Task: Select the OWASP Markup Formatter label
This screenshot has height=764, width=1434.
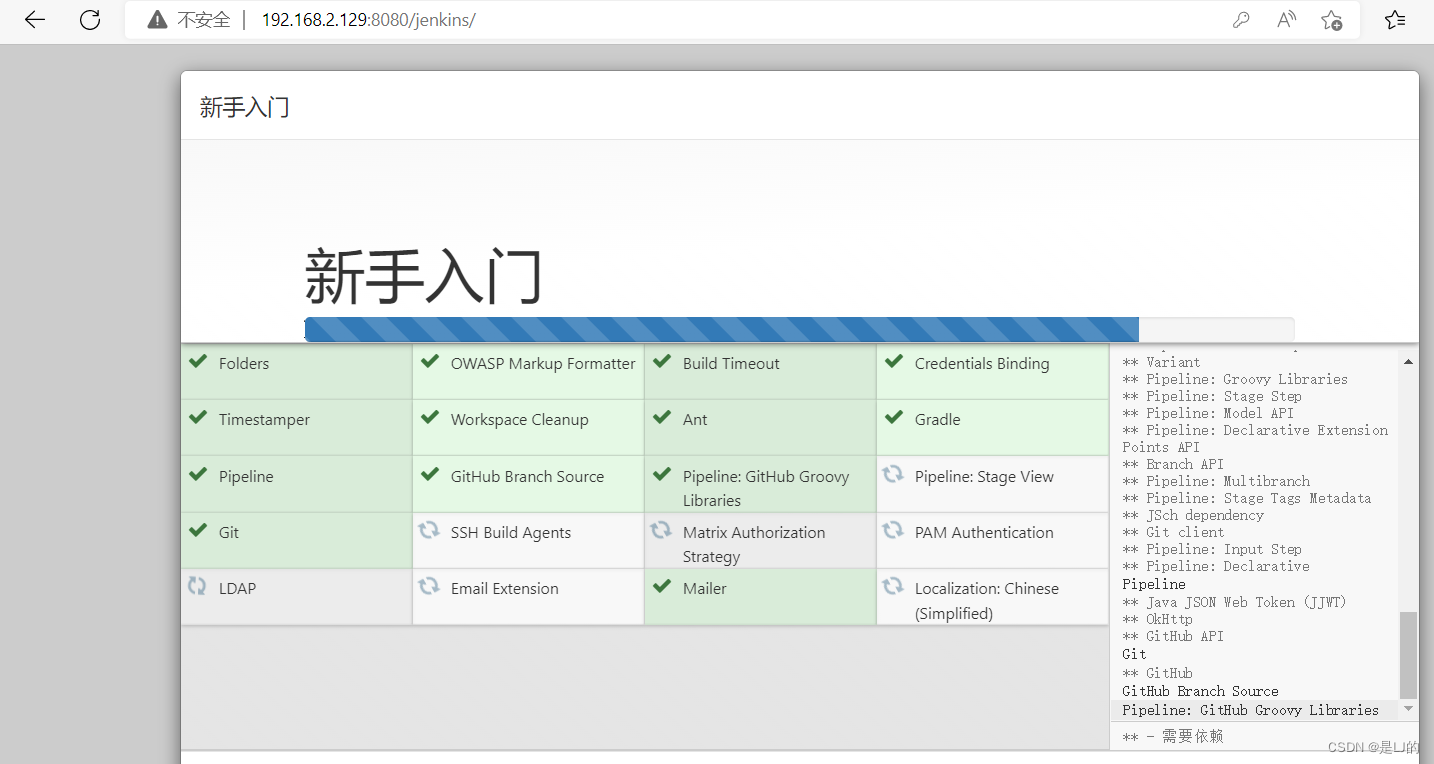Action: click(x=543, y=364)
